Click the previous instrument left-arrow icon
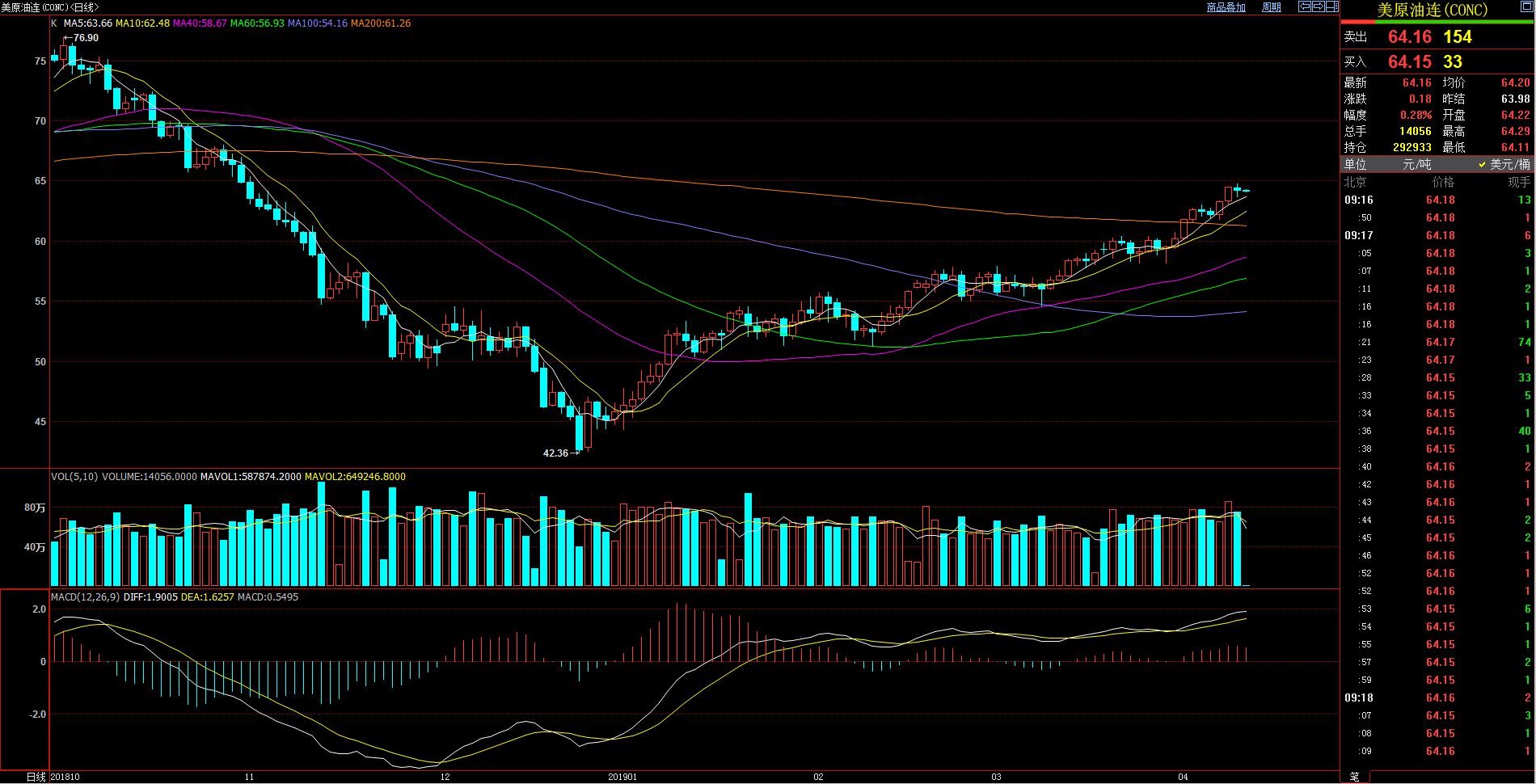 click(x=1304, y=6)
